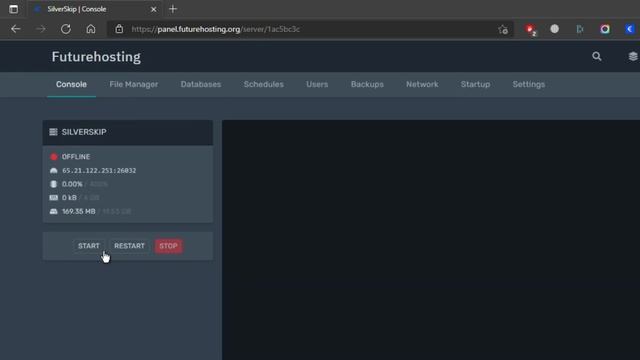Click the RESTART server button
This screenshot has height=360, width=640.
pyautogui.click(x=129, y=246)
